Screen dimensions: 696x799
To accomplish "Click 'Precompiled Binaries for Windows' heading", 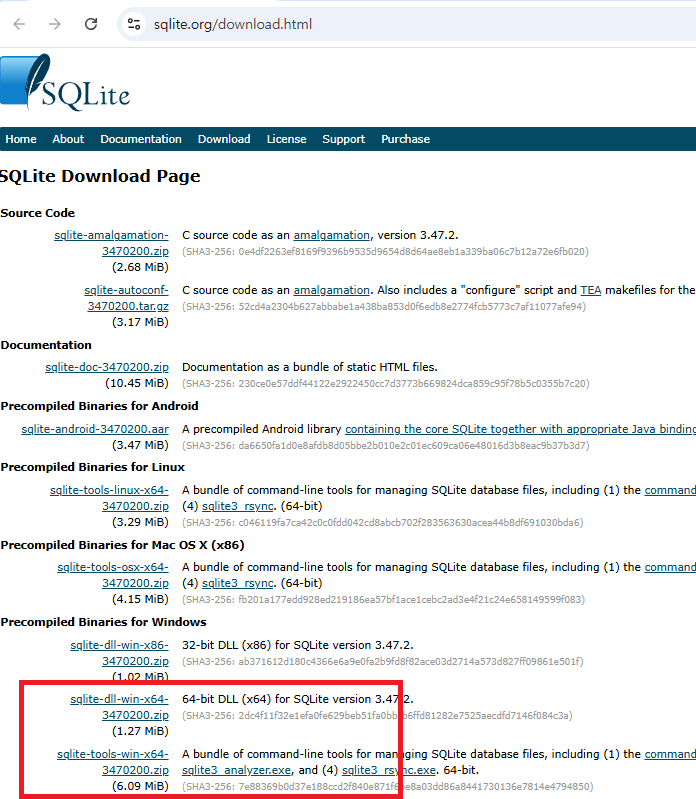I will 103,622.
